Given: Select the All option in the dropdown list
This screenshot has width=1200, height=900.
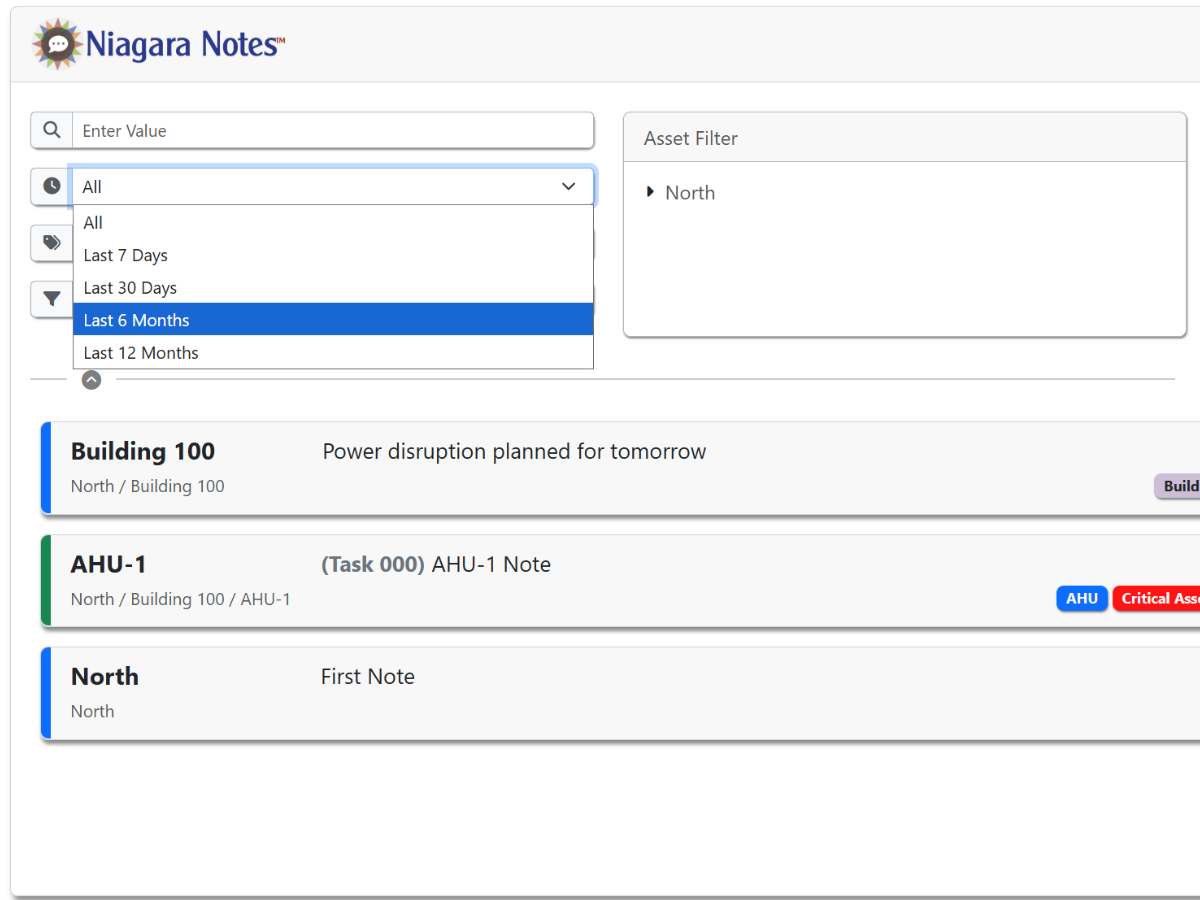Looking at the screenshot, I should 332,223.
